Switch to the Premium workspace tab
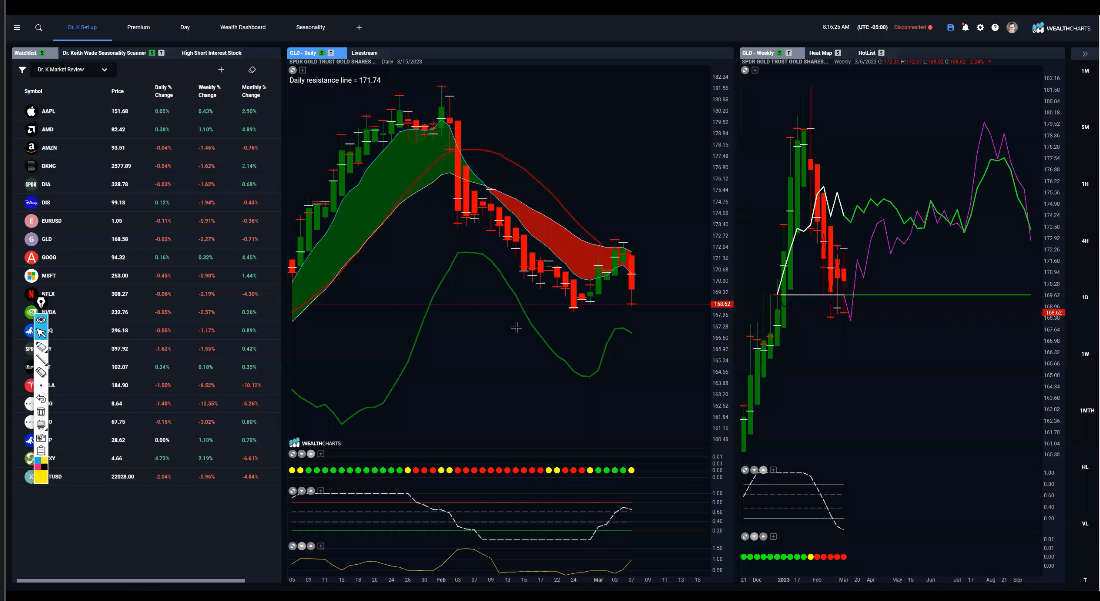Image resolution: width=1100 pixels, height=601 pixels. click(138, 27)
